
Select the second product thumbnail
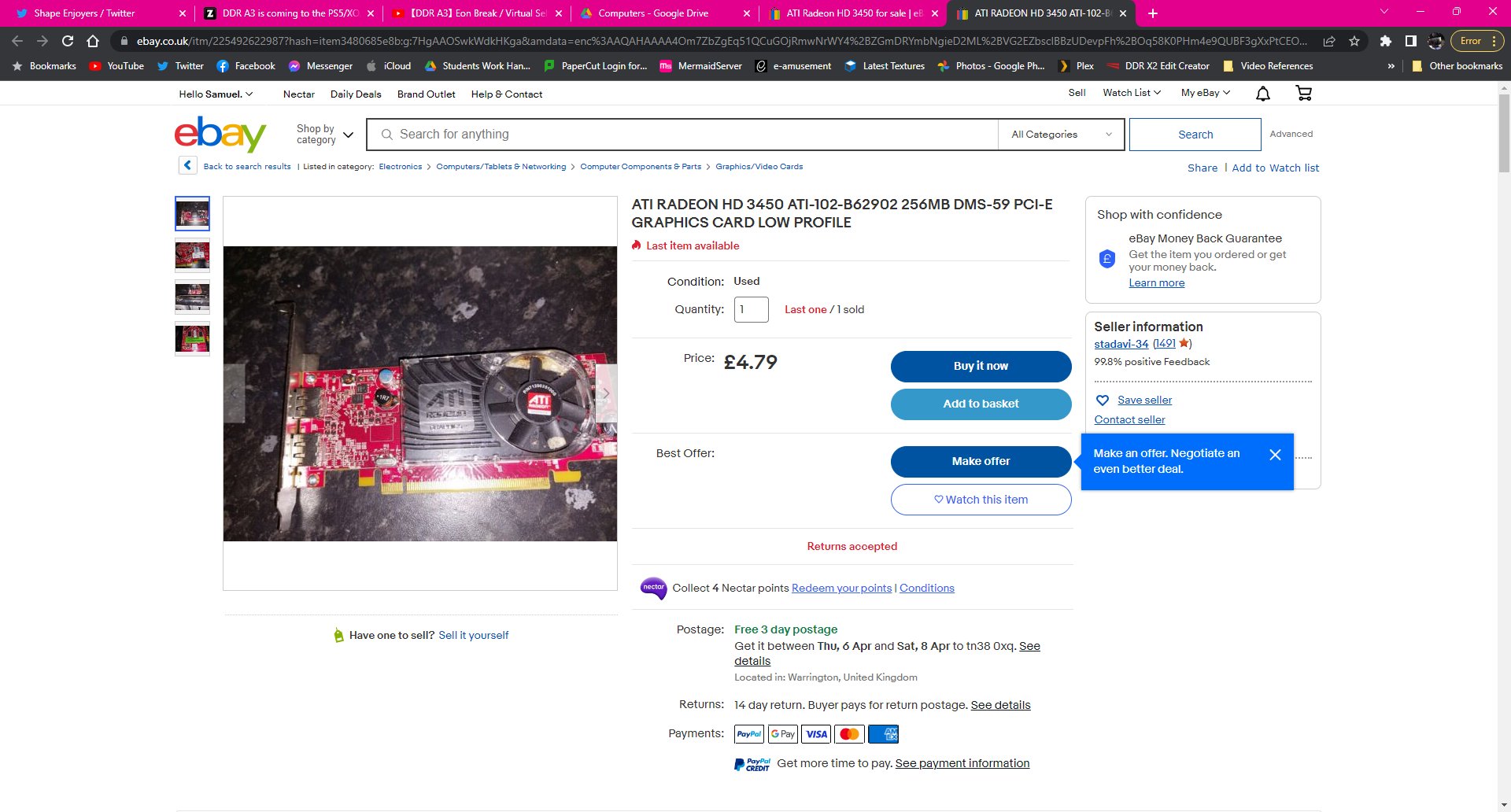point(192,256)
